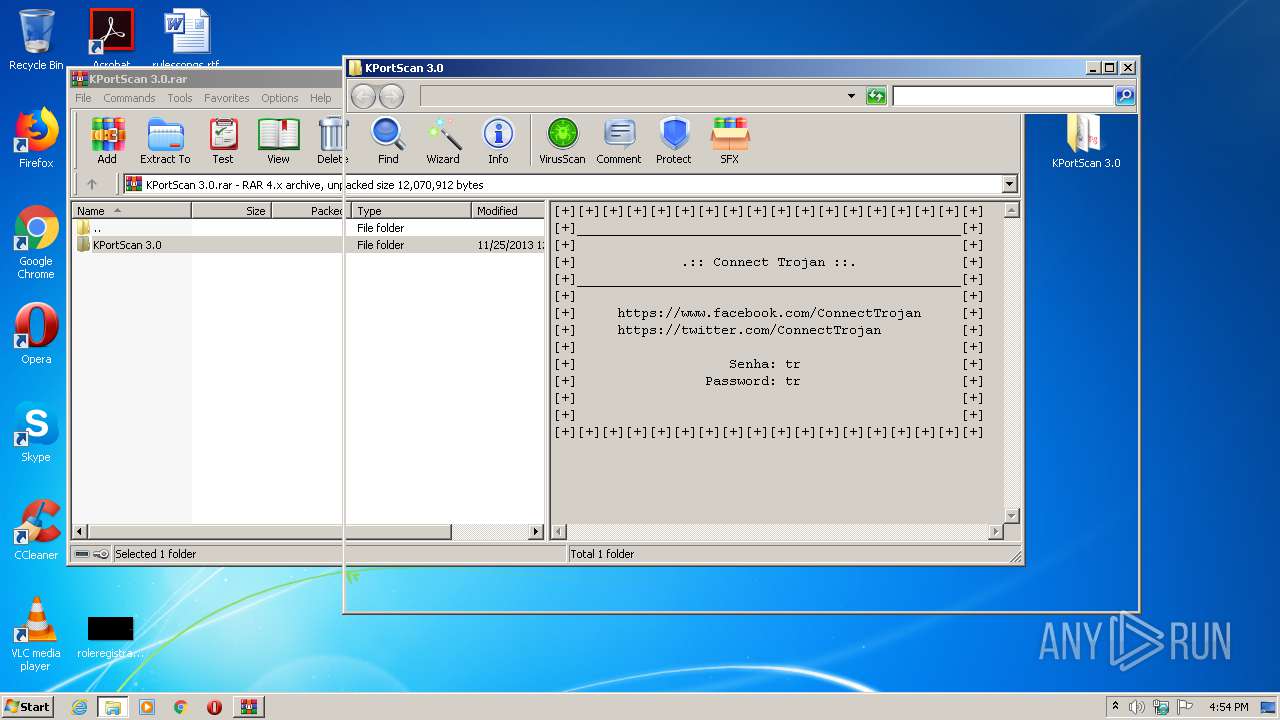Screen dimensions: 1280x720
Task: Expand the address bar dropdown in KPortScan window
Action: click(851, 96)
